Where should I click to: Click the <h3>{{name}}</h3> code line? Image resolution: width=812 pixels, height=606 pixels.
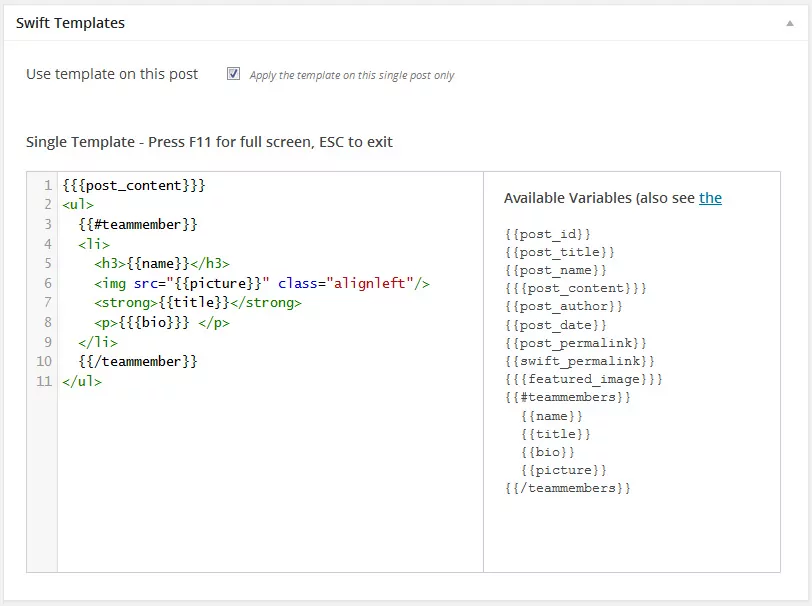[x=162, y=263]
